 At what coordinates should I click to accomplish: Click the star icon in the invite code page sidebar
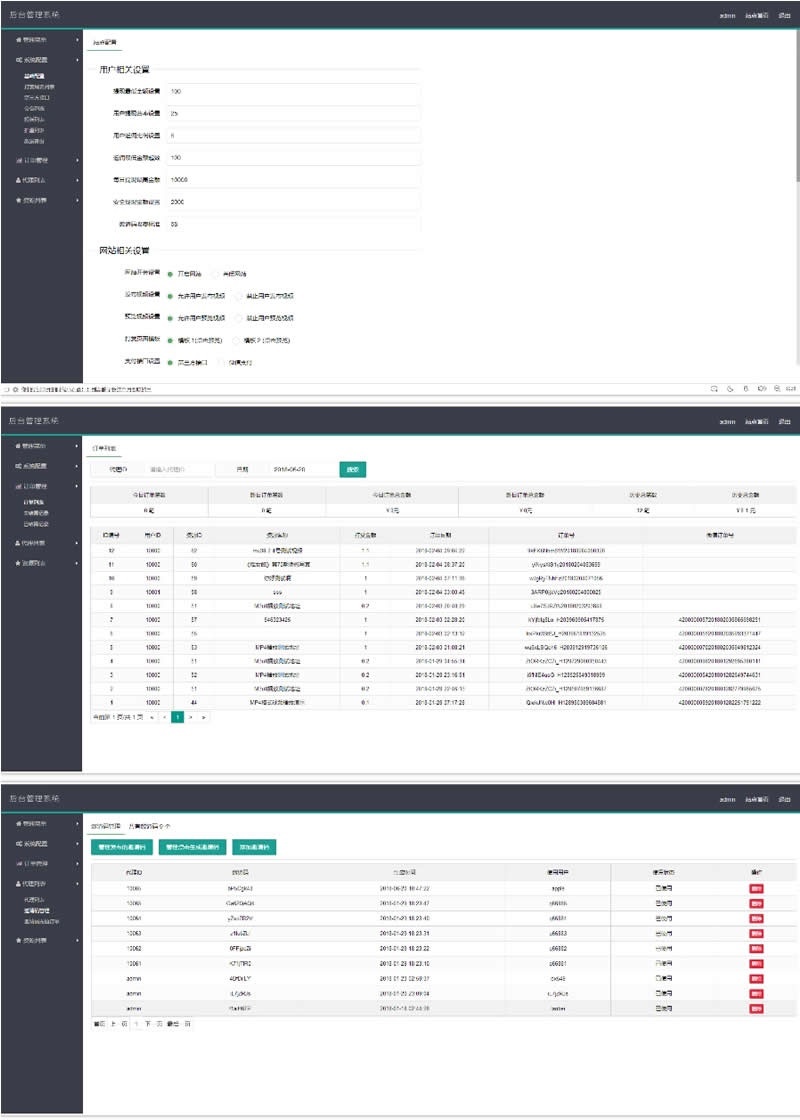(19, 941)
